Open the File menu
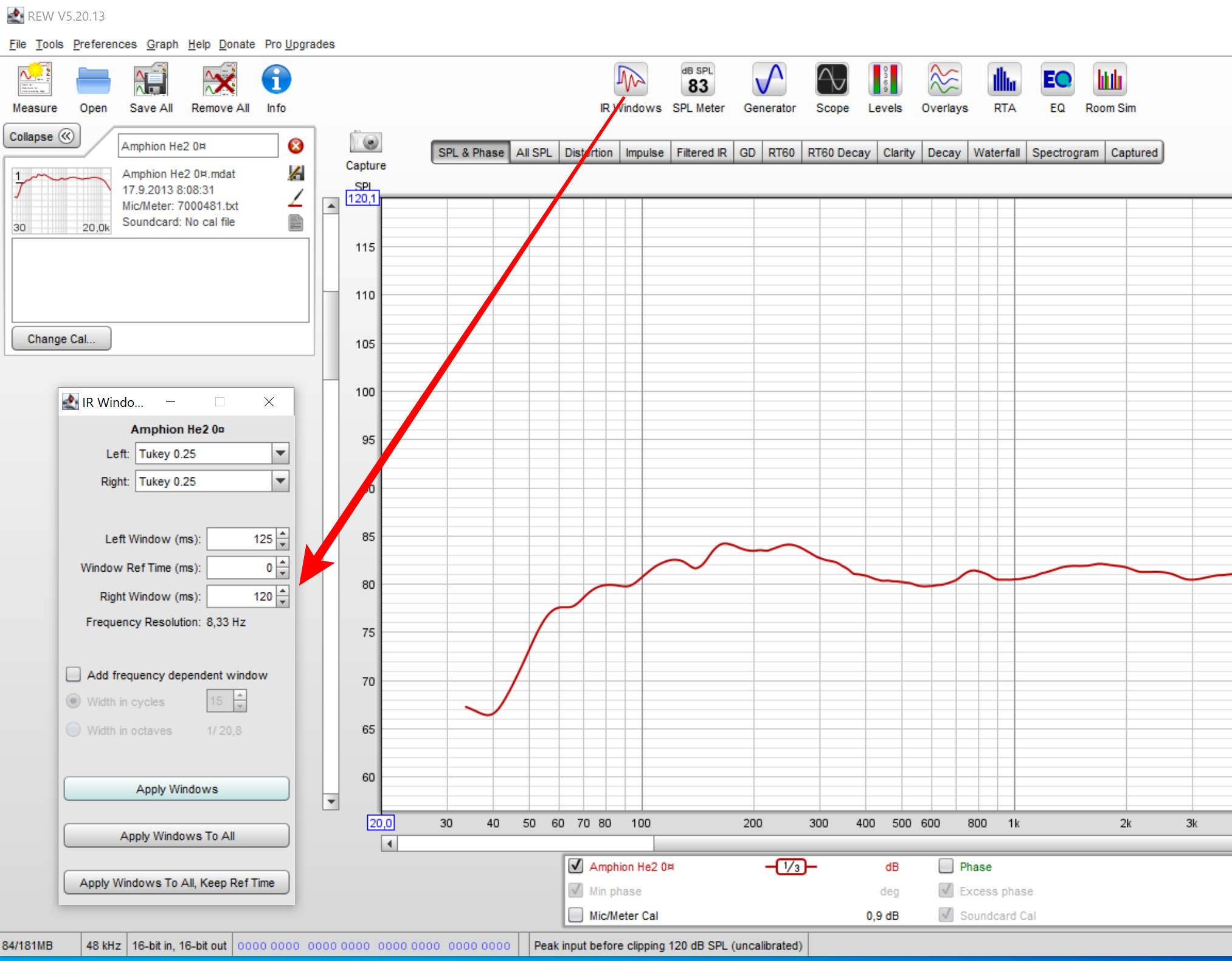Screen dimensions: 1232x961 (18, 44)
